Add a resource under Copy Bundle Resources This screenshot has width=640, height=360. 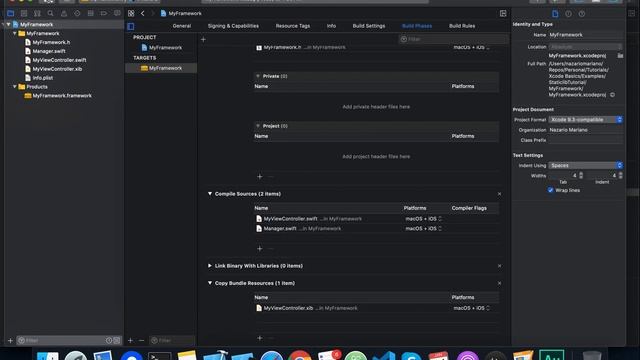click(260, 338)
